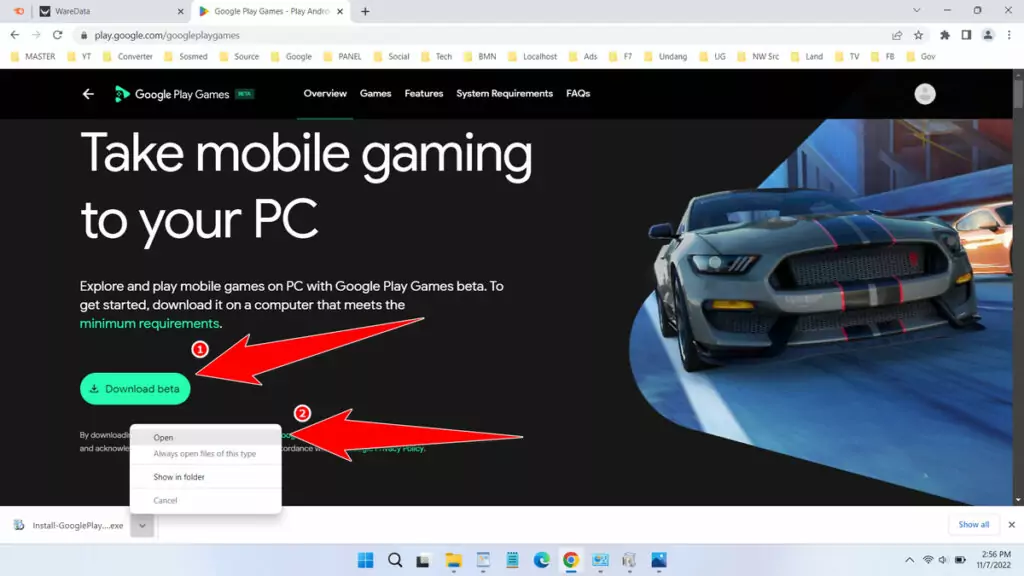Expand the downloaded installer's options menu
1024x576 pixels.
pyautogui.click(x=141, y=524)
